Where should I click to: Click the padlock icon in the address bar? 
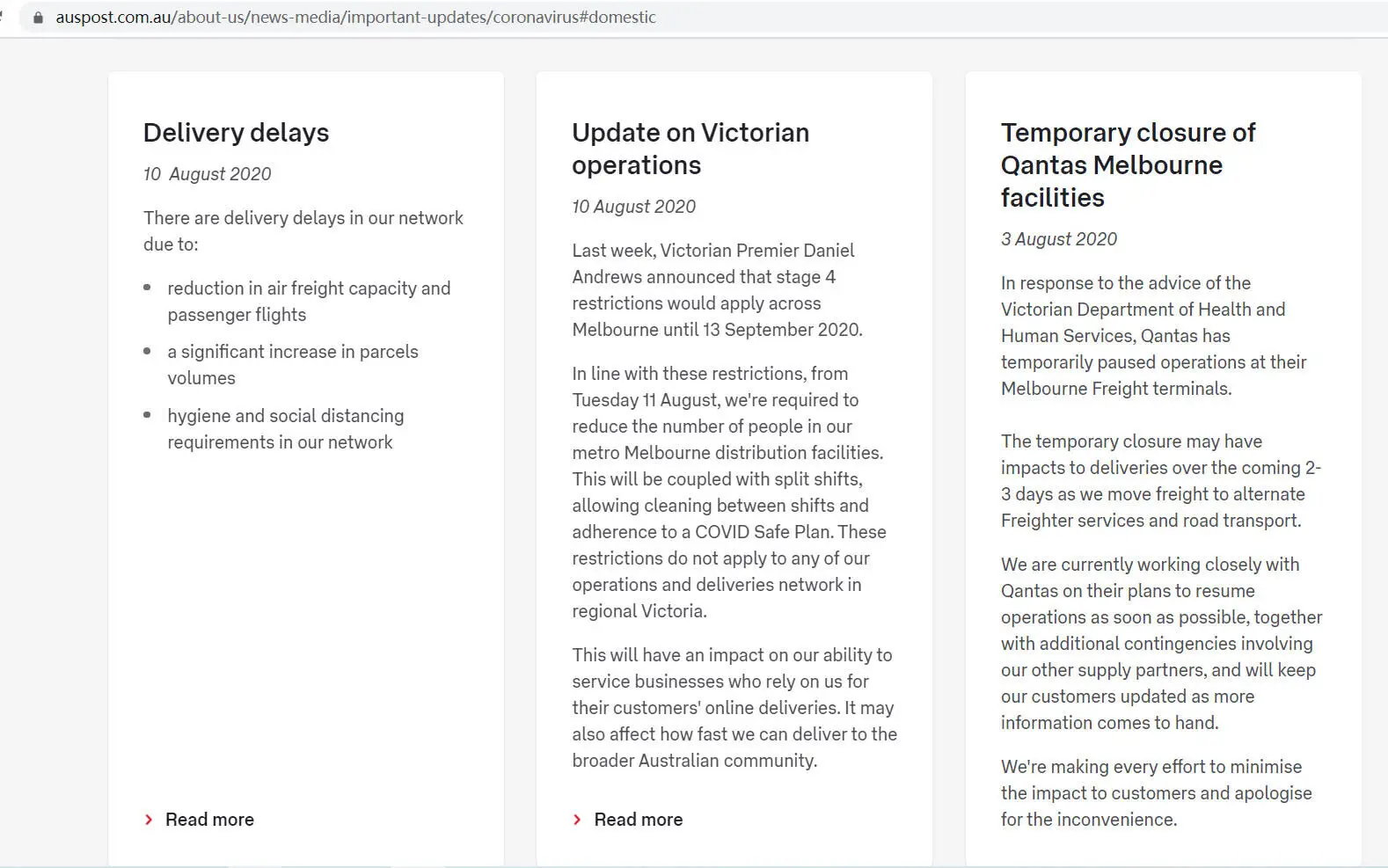pyautogui.click(x=38, y=18)
